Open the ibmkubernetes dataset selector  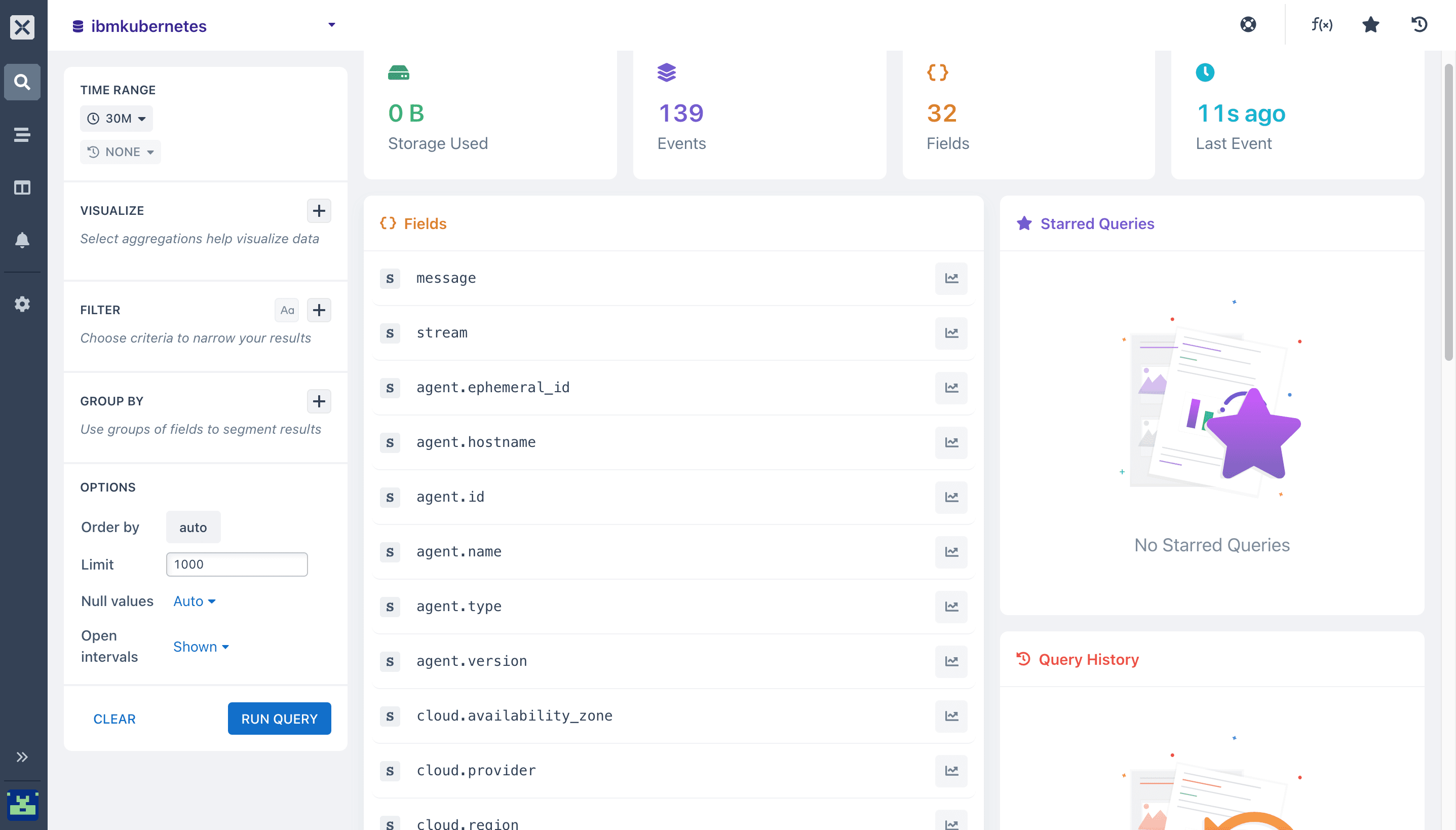pos(204,26)
